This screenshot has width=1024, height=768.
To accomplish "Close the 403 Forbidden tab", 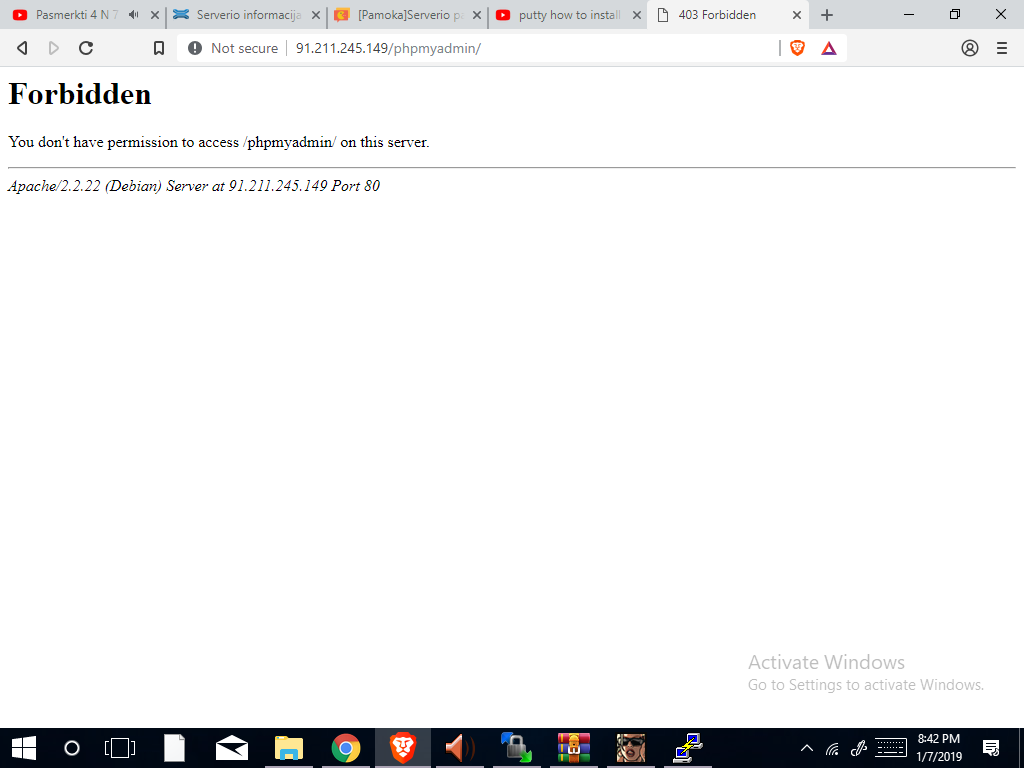I will point(797,15).
